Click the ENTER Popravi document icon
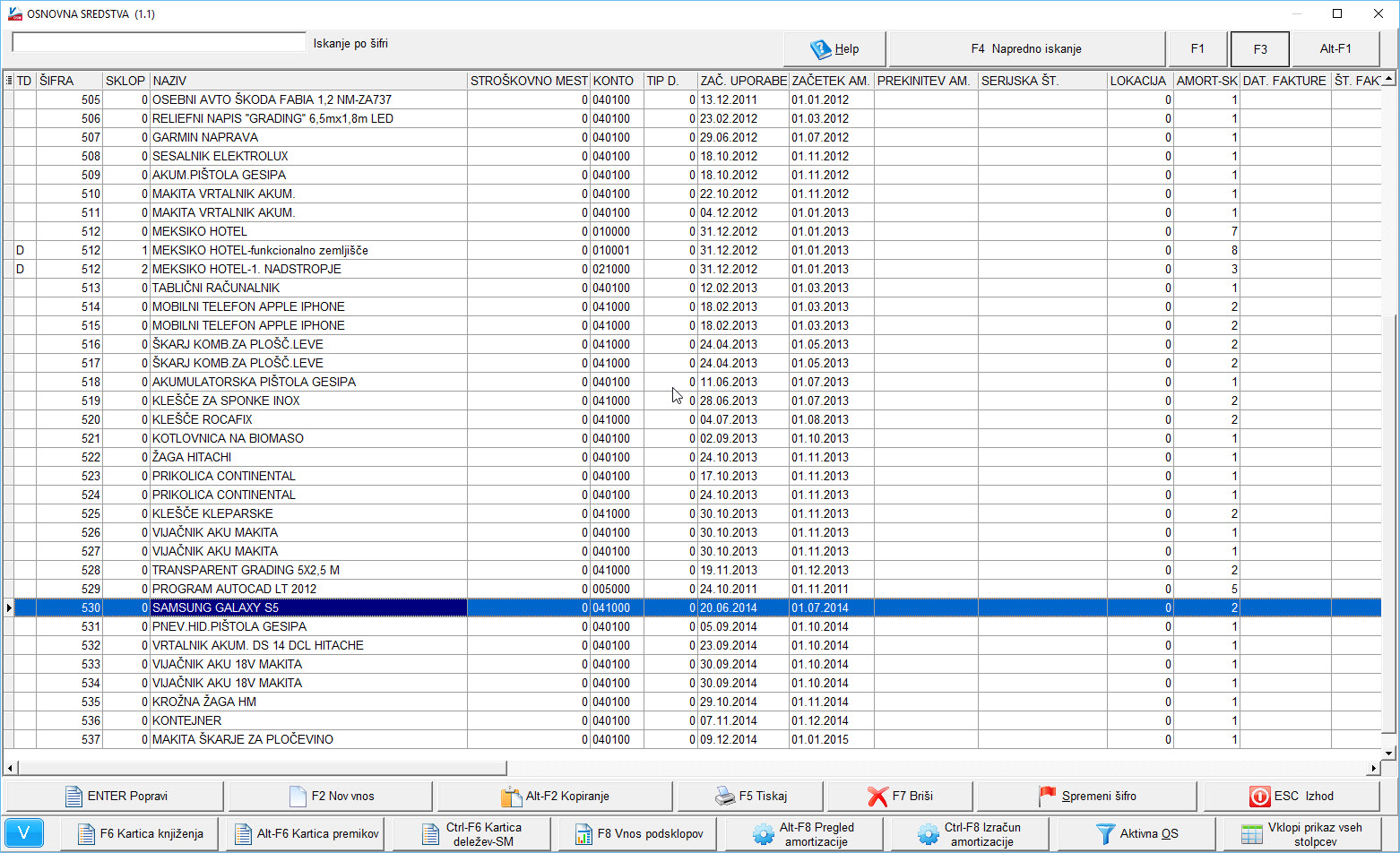This screenshot has width=1400, height=853. pyautogui.click(x=74, y=797)
